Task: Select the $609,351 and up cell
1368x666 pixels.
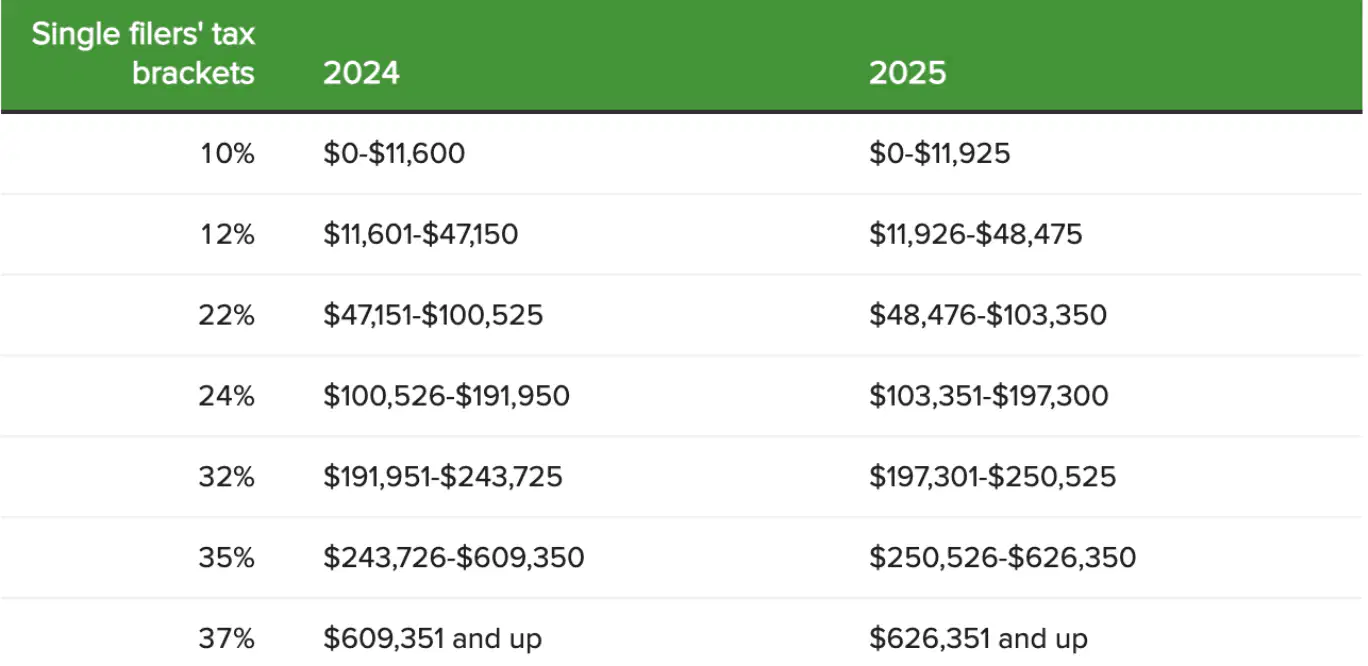Action: pyautogui.click(x=432, y=638)
